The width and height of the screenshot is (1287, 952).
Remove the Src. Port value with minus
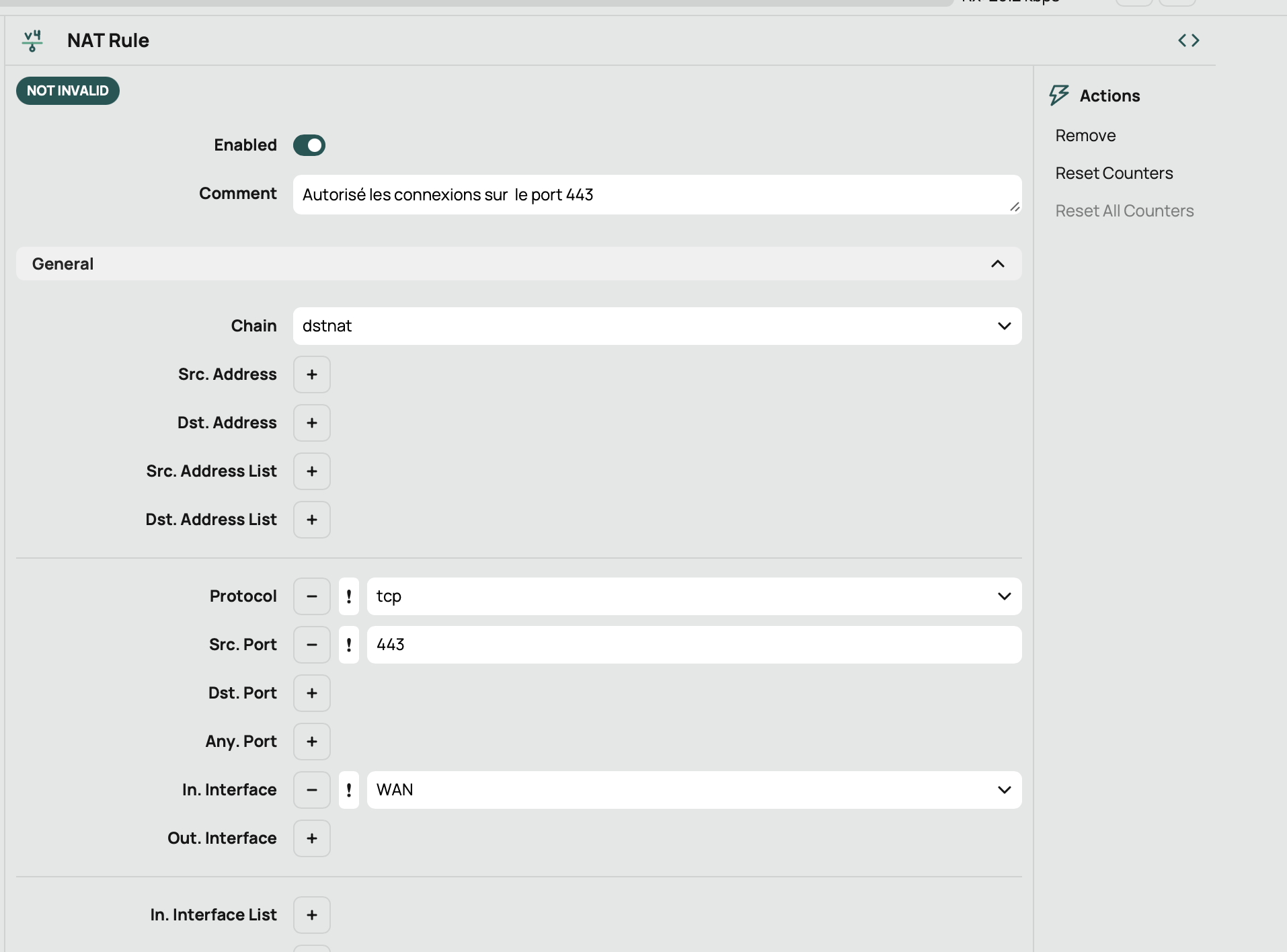[x=311, y=645]
